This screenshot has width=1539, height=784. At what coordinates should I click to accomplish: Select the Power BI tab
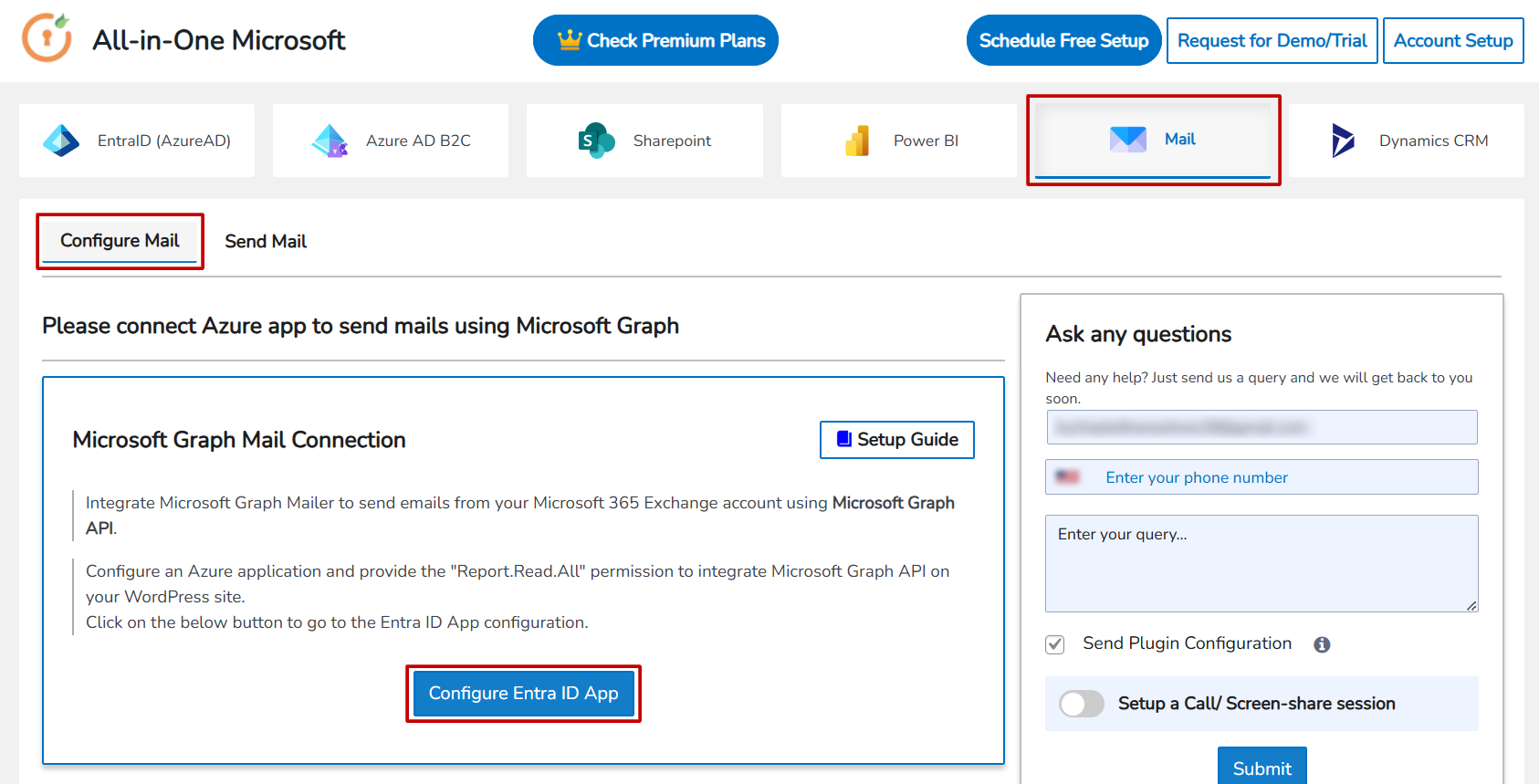(899, 141)
